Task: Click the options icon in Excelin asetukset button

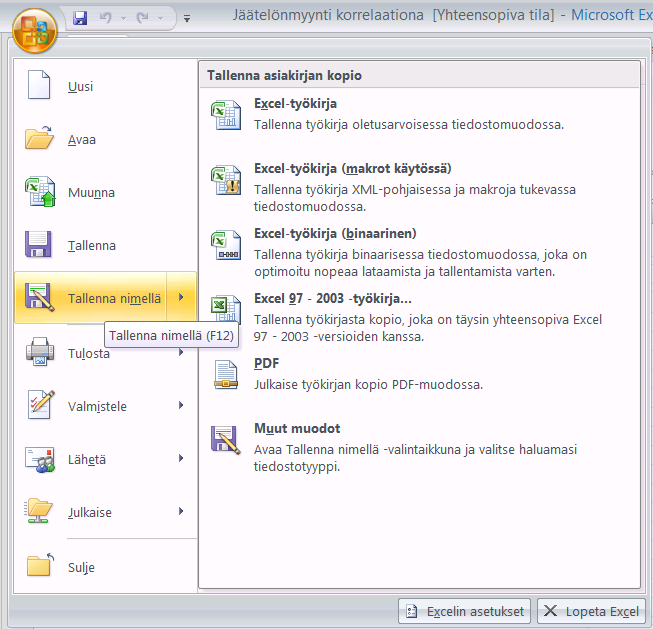Action: tap(411, 611)
